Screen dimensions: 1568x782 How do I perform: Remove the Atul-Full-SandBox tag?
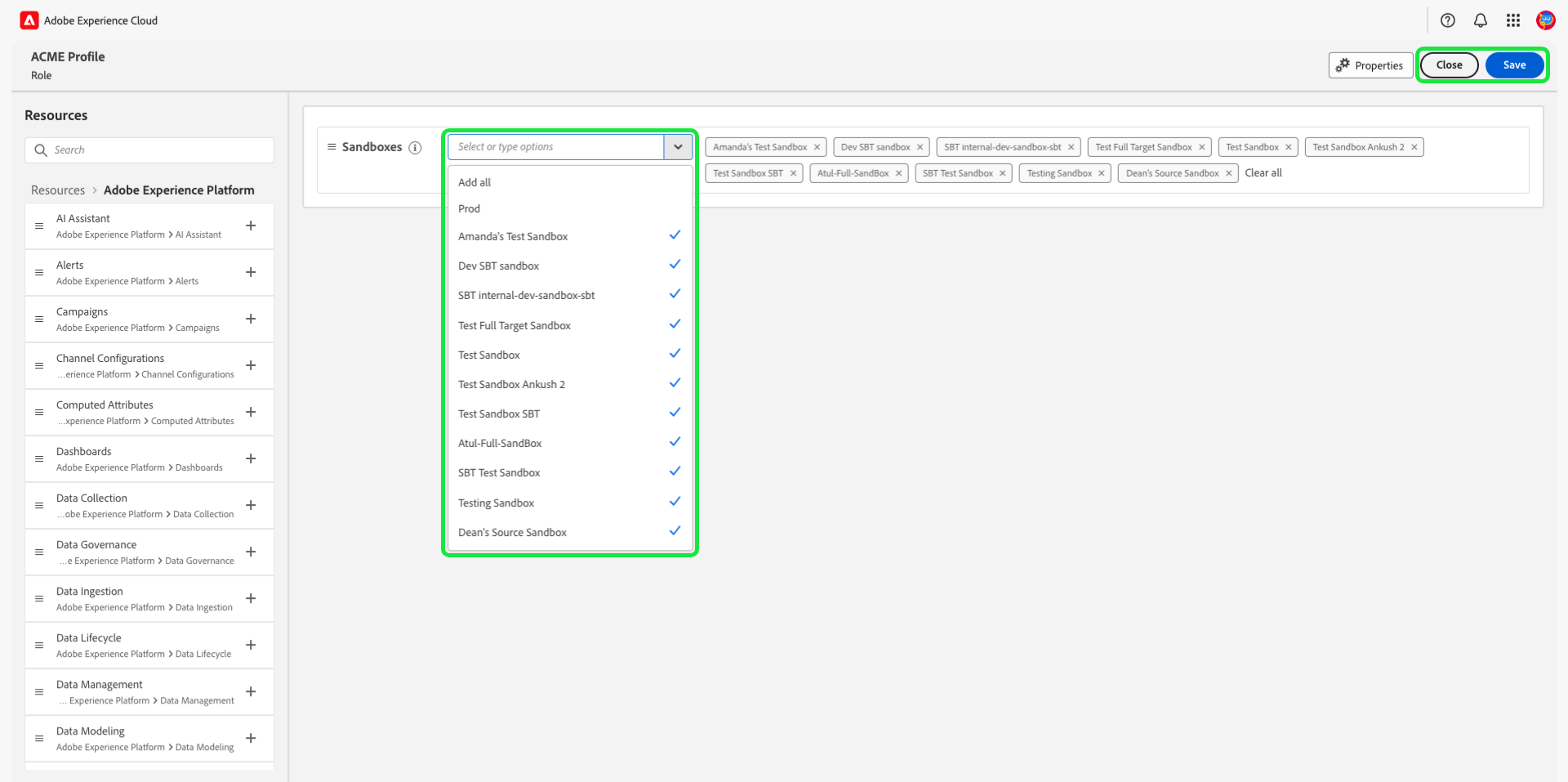pyautogui.click(x=898, y=173)
